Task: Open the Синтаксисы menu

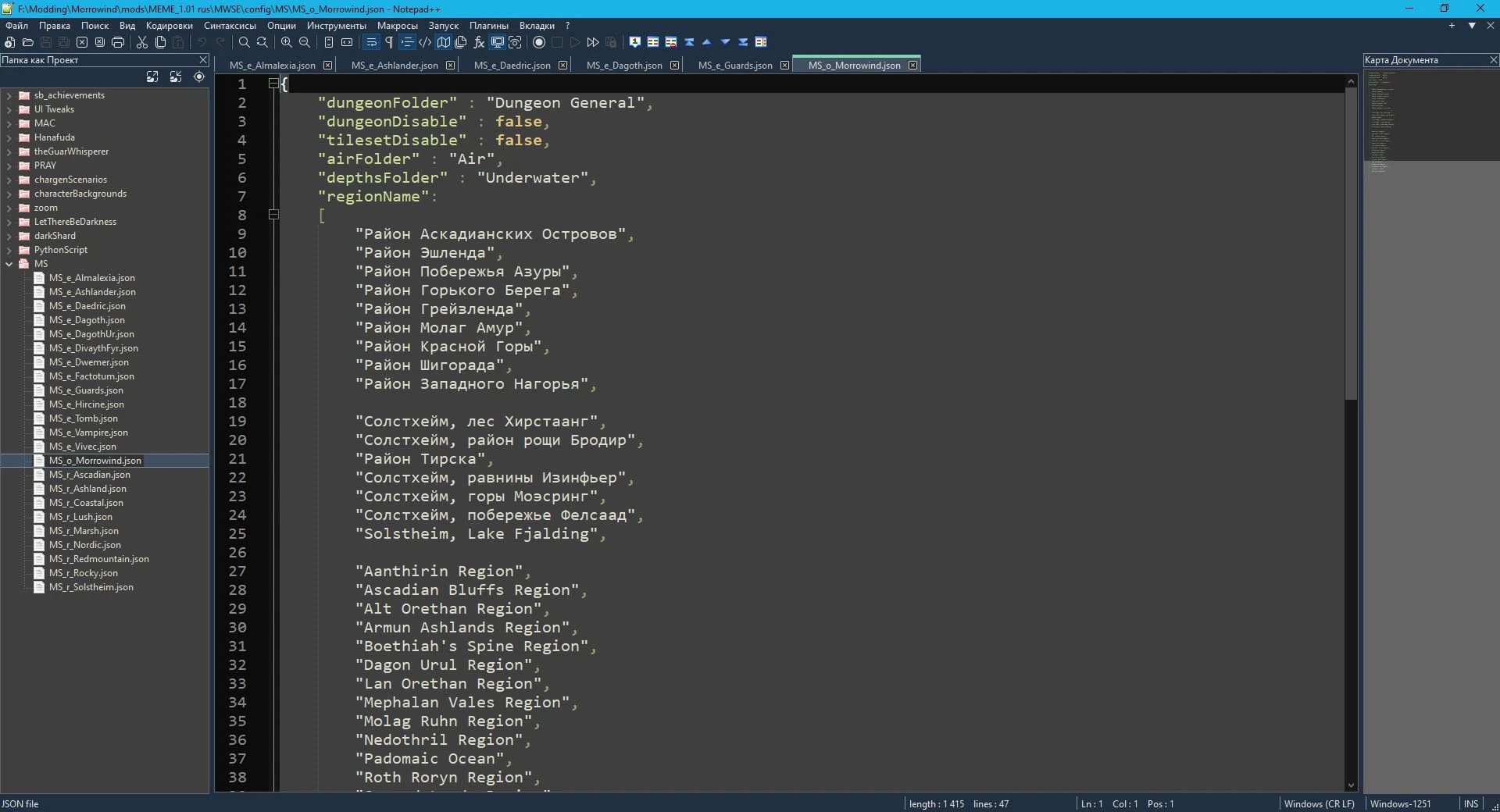Action: coord(230,26)
